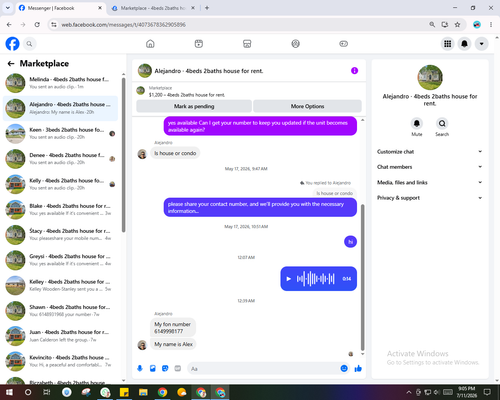The width and height of the screenshot is (500, 400).
Task: Click the 'My fon number' message
Action: coord(173,327)
